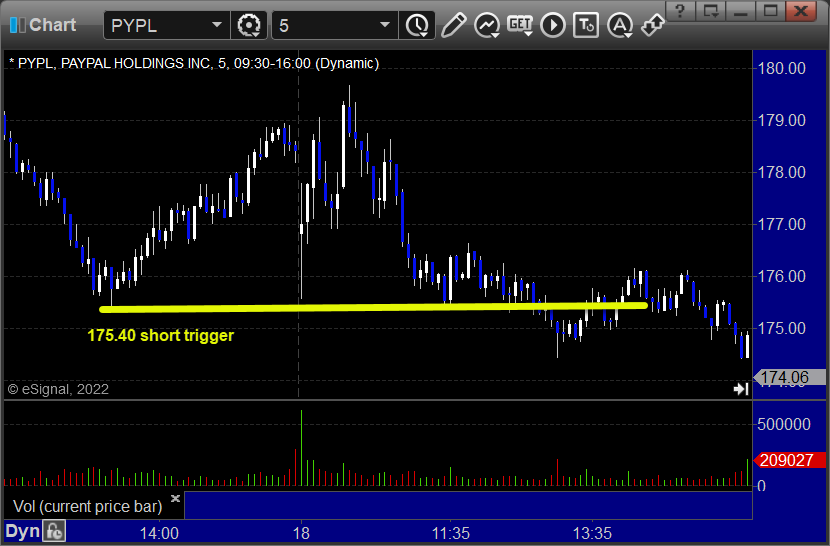The image size is (830, 546).
Task: Open the studies line-chart icon menu
Action: pyautogui.click(x=487, y=25)
